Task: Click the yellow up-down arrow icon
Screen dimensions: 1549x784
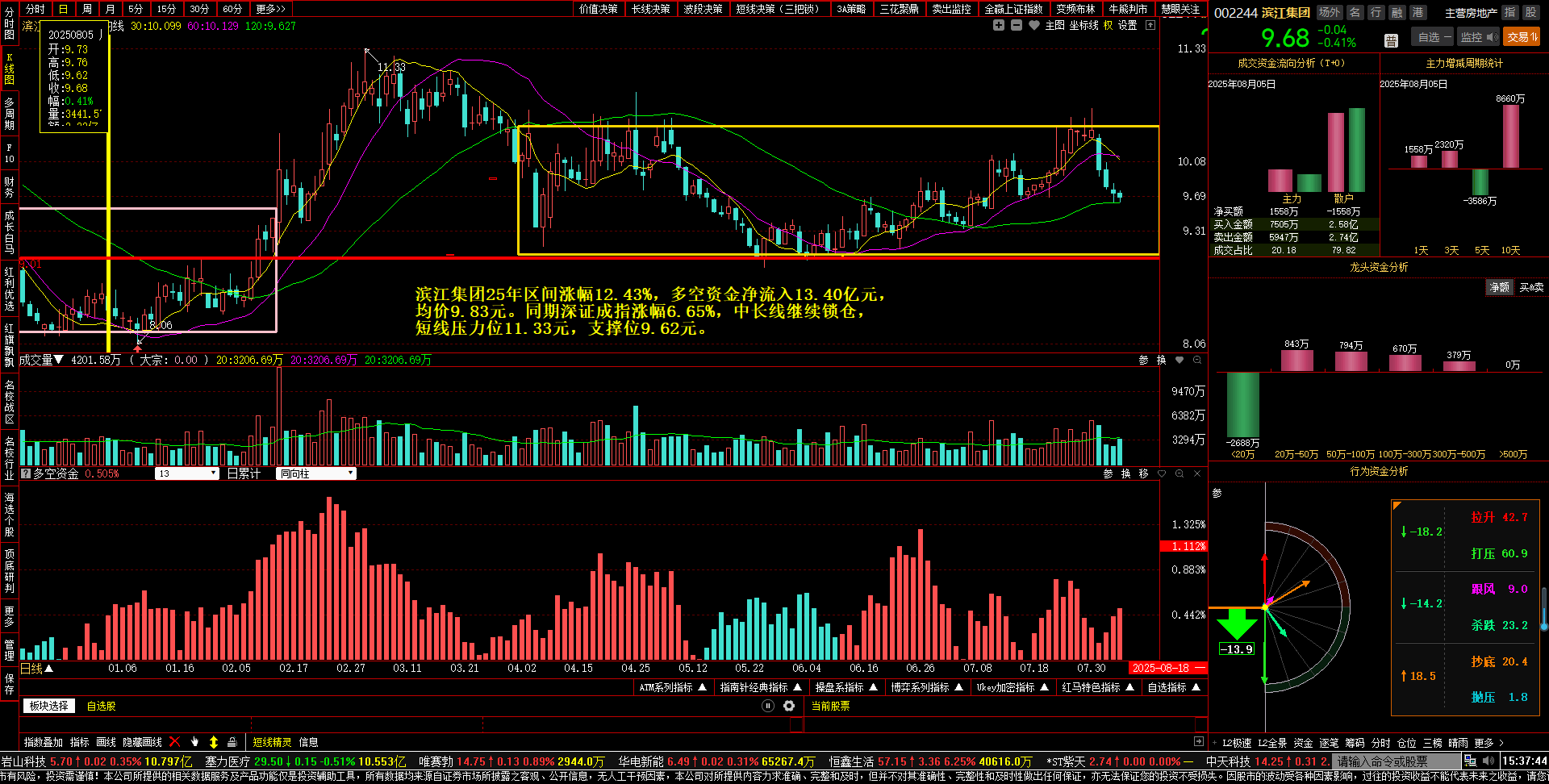Action: click(214, 741)
